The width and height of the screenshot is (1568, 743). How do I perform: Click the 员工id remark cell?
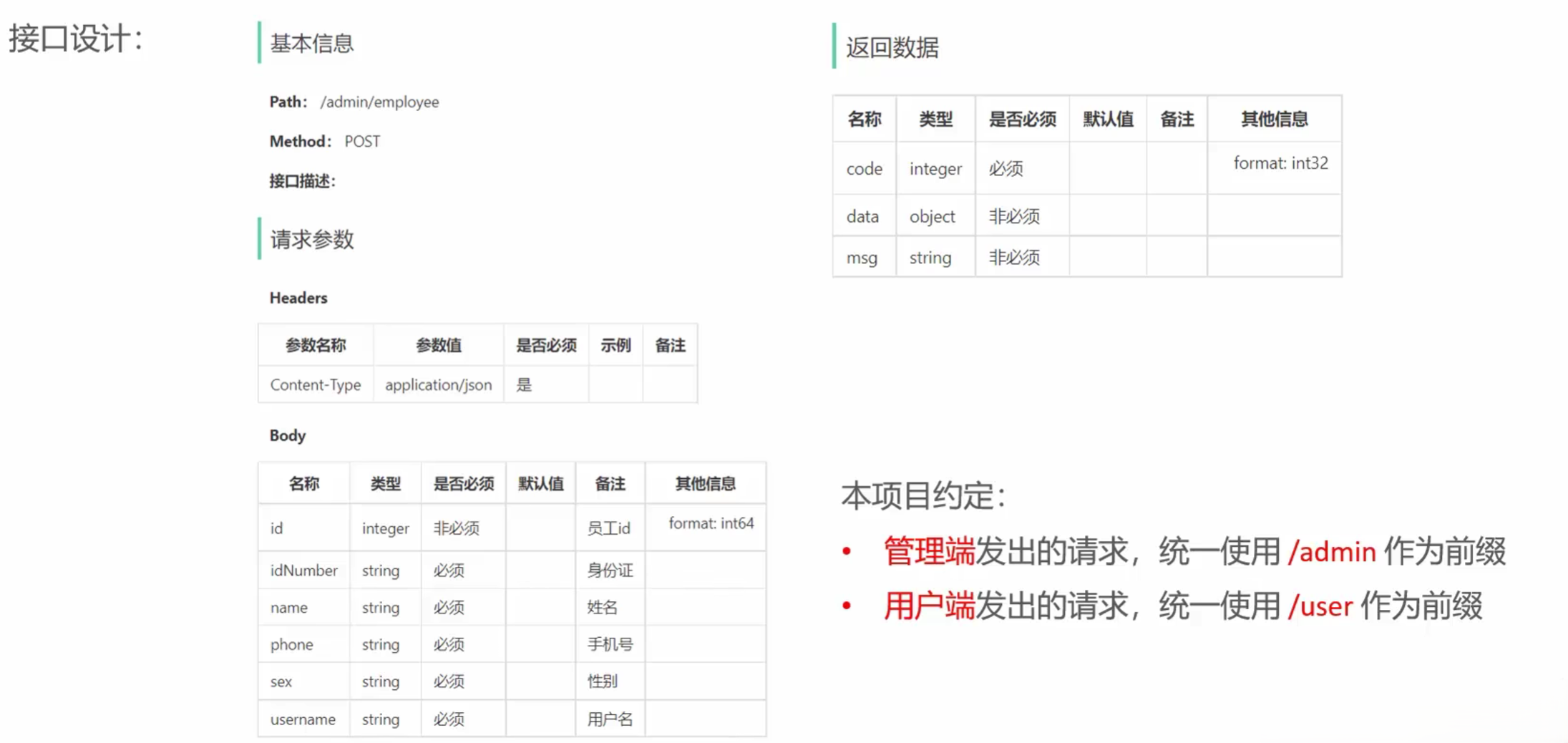click(608, 528)
